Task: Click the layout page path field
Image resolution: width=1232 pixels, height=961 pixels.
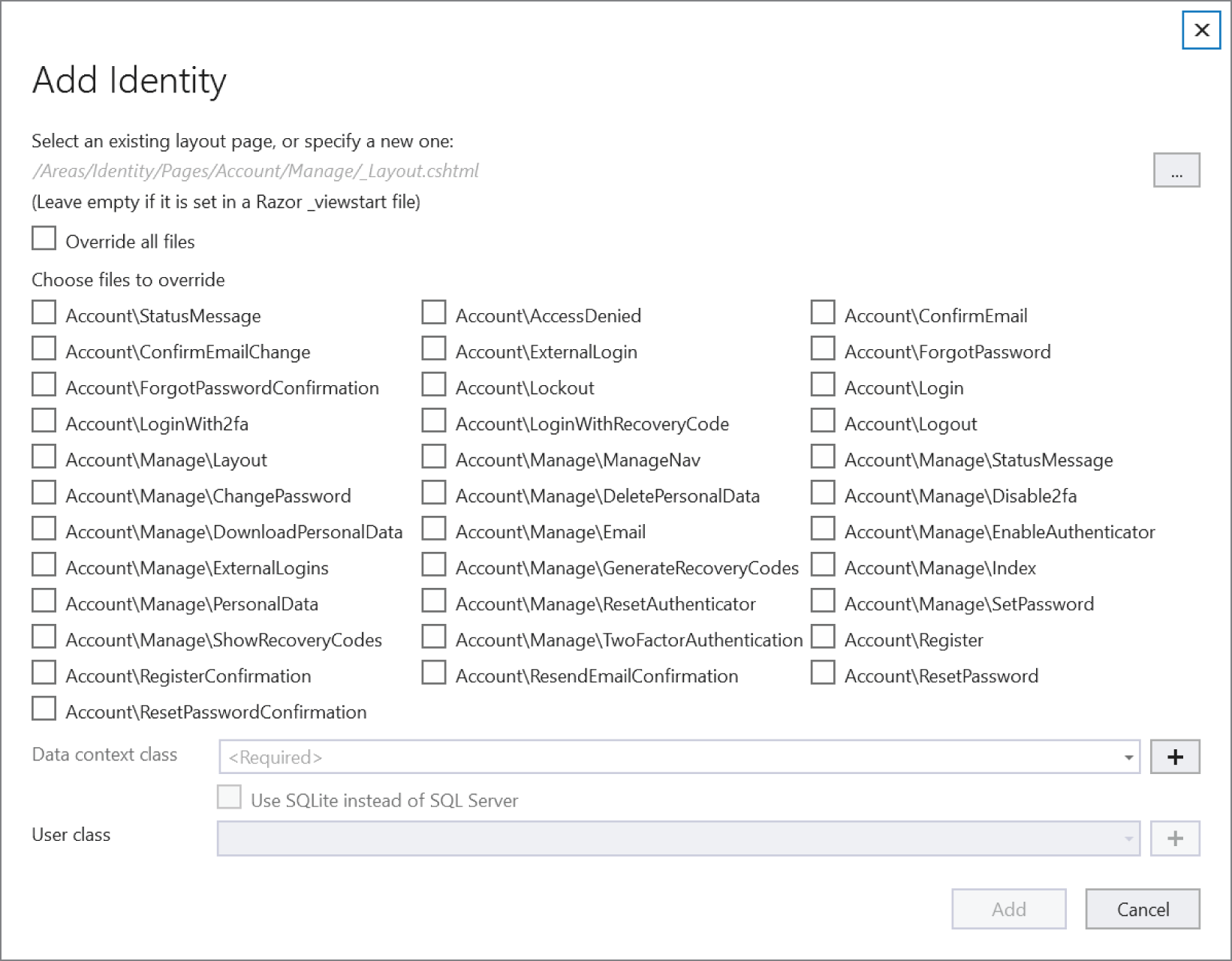Action: point(255,170)
